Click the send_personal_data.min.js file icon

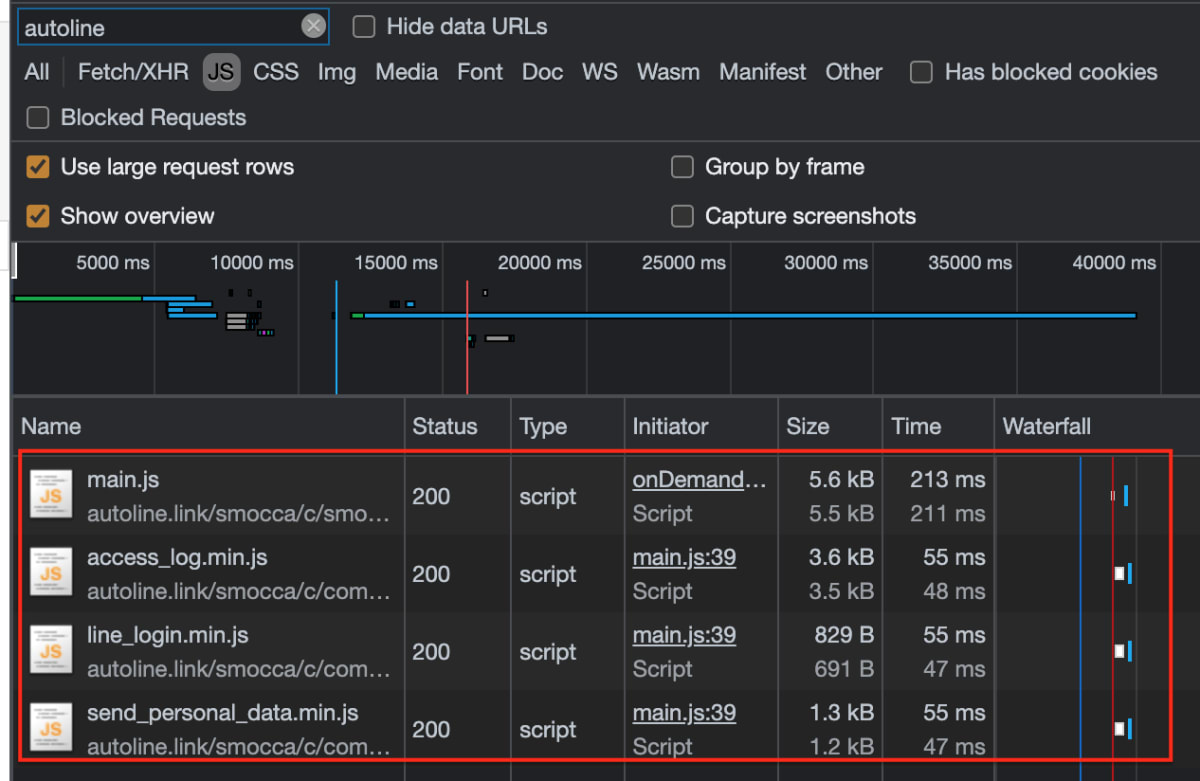[x=50, y=728]
